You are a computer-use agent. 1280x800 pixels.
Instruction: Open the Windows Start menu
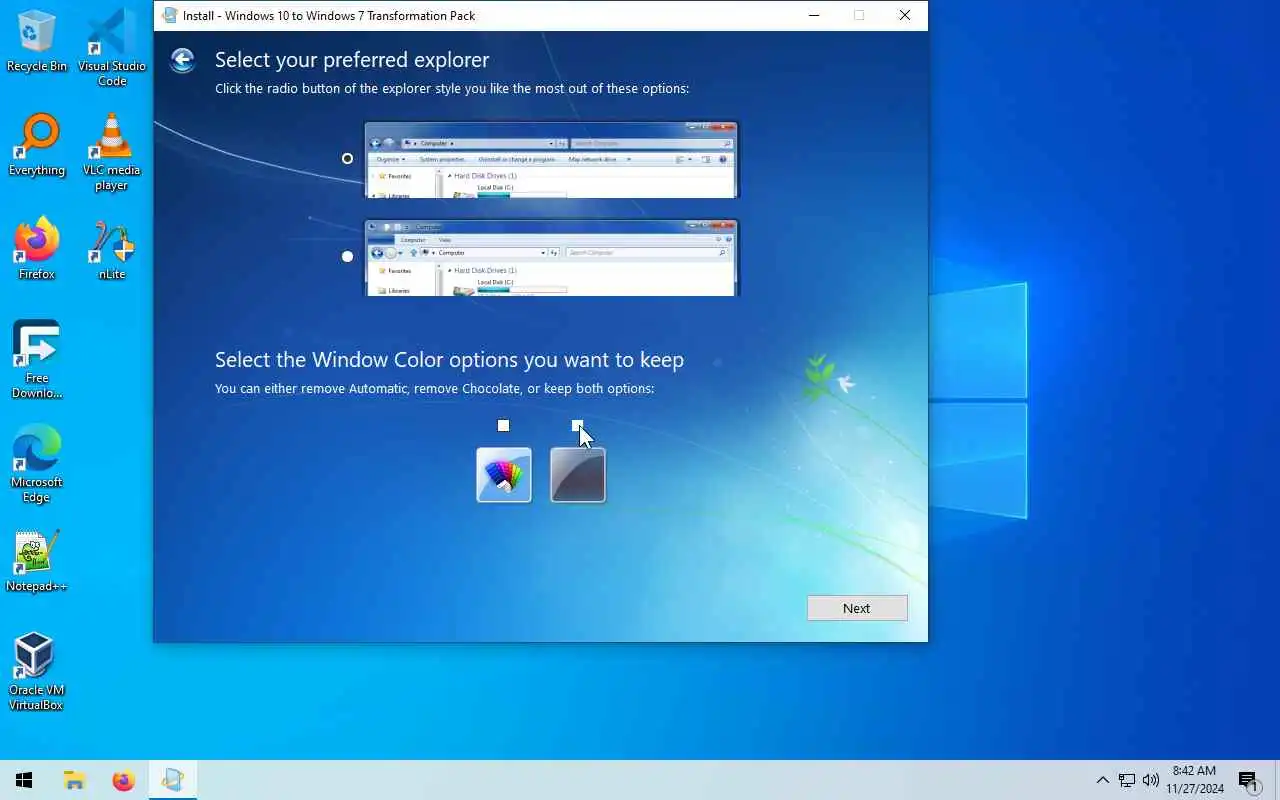point(24,780)
